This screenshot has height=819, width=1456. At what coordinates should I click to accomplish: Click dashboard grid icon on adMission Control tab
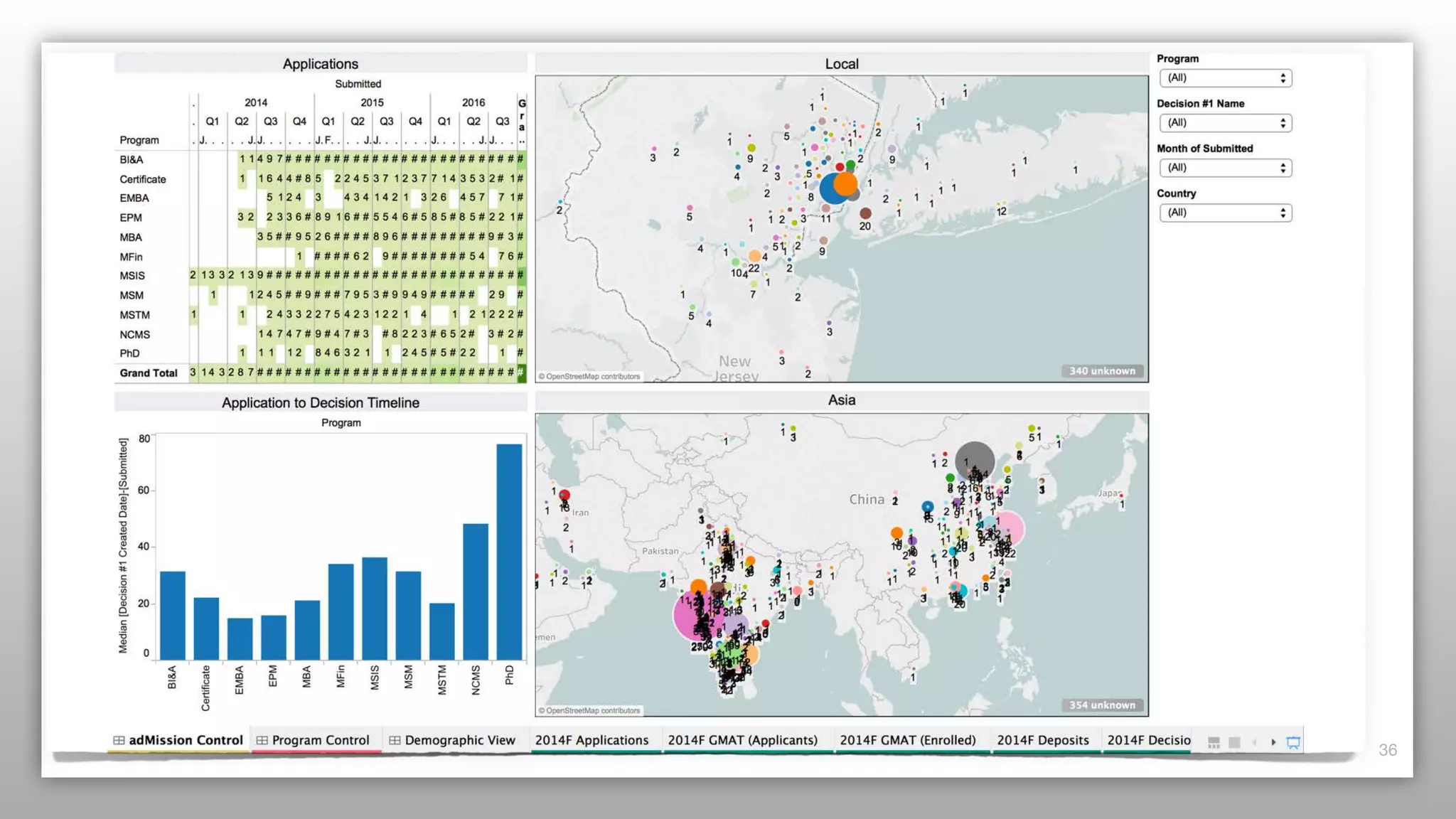coord(119,741)
